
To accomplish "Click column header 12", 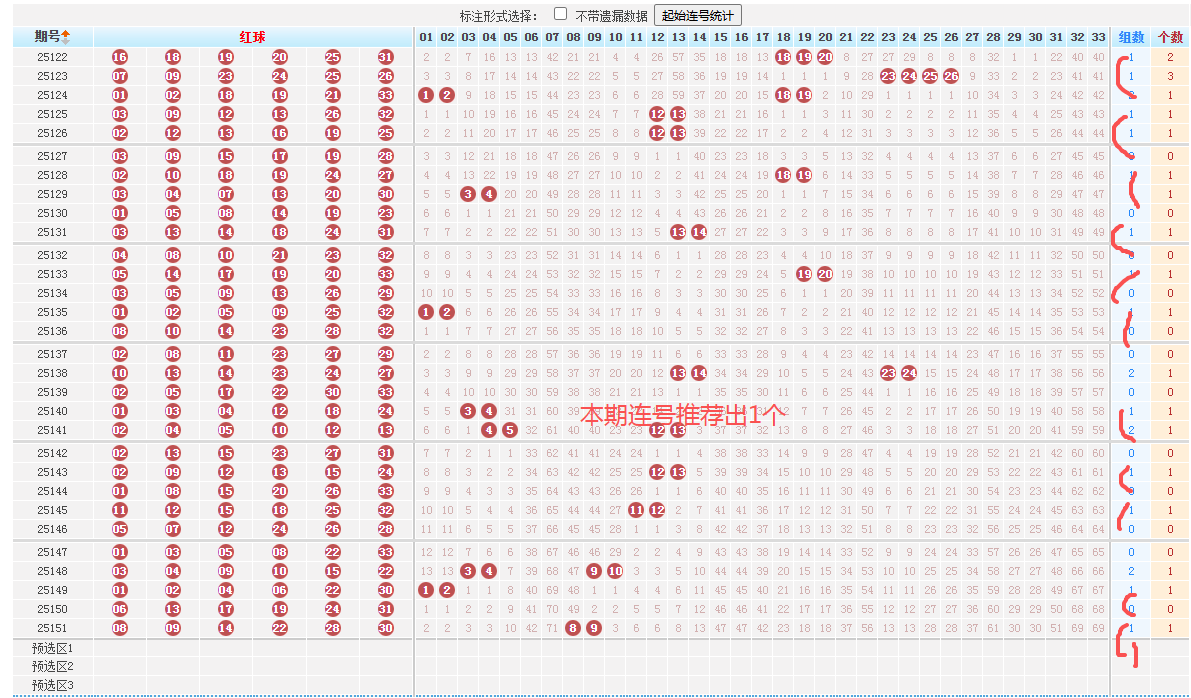I will [657, 36].
